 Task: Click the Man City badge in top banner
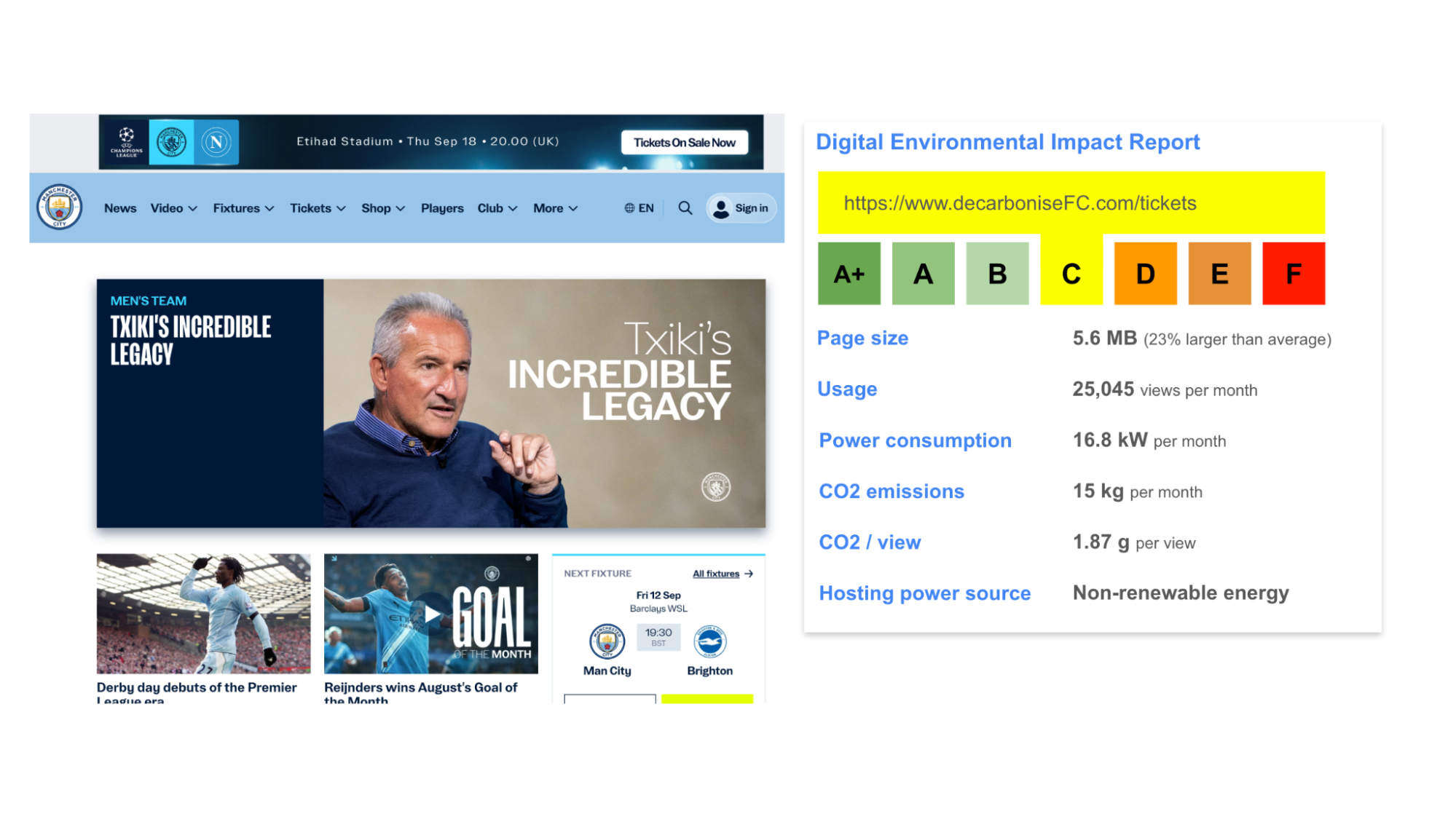pyautogui.click(x=172, y=142)
